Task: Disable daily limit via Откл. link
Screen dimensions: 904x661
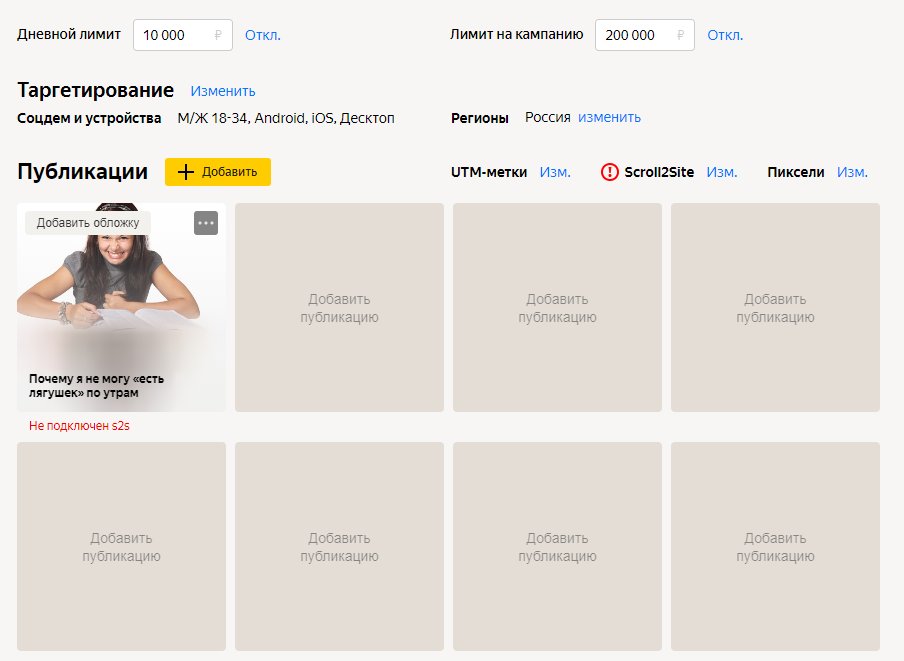Action: click(x=263, y=35)
